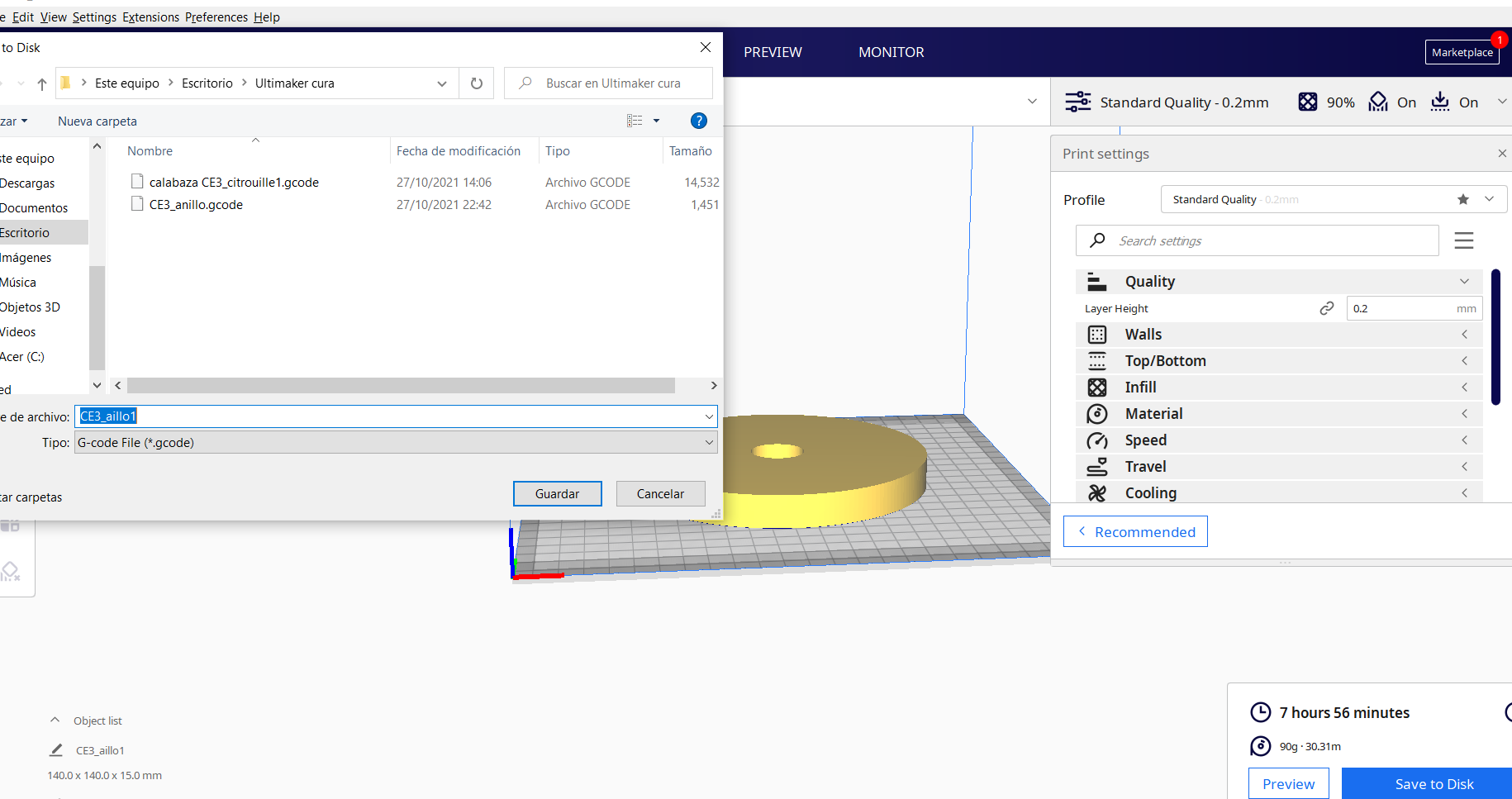
Task: Click the infill 90% icon in summary bar
Action: (1307, 102)
